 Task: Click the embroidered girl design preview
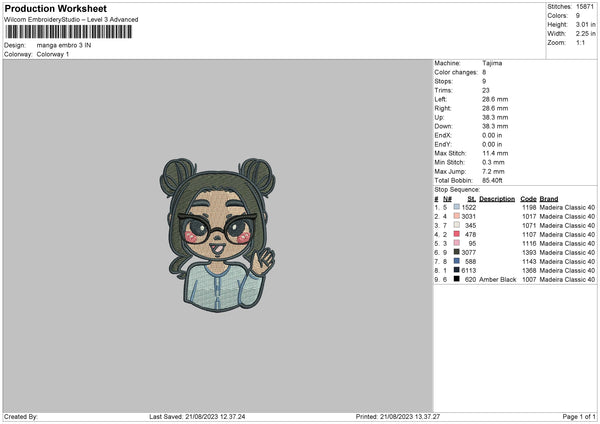tap(217, 235)
